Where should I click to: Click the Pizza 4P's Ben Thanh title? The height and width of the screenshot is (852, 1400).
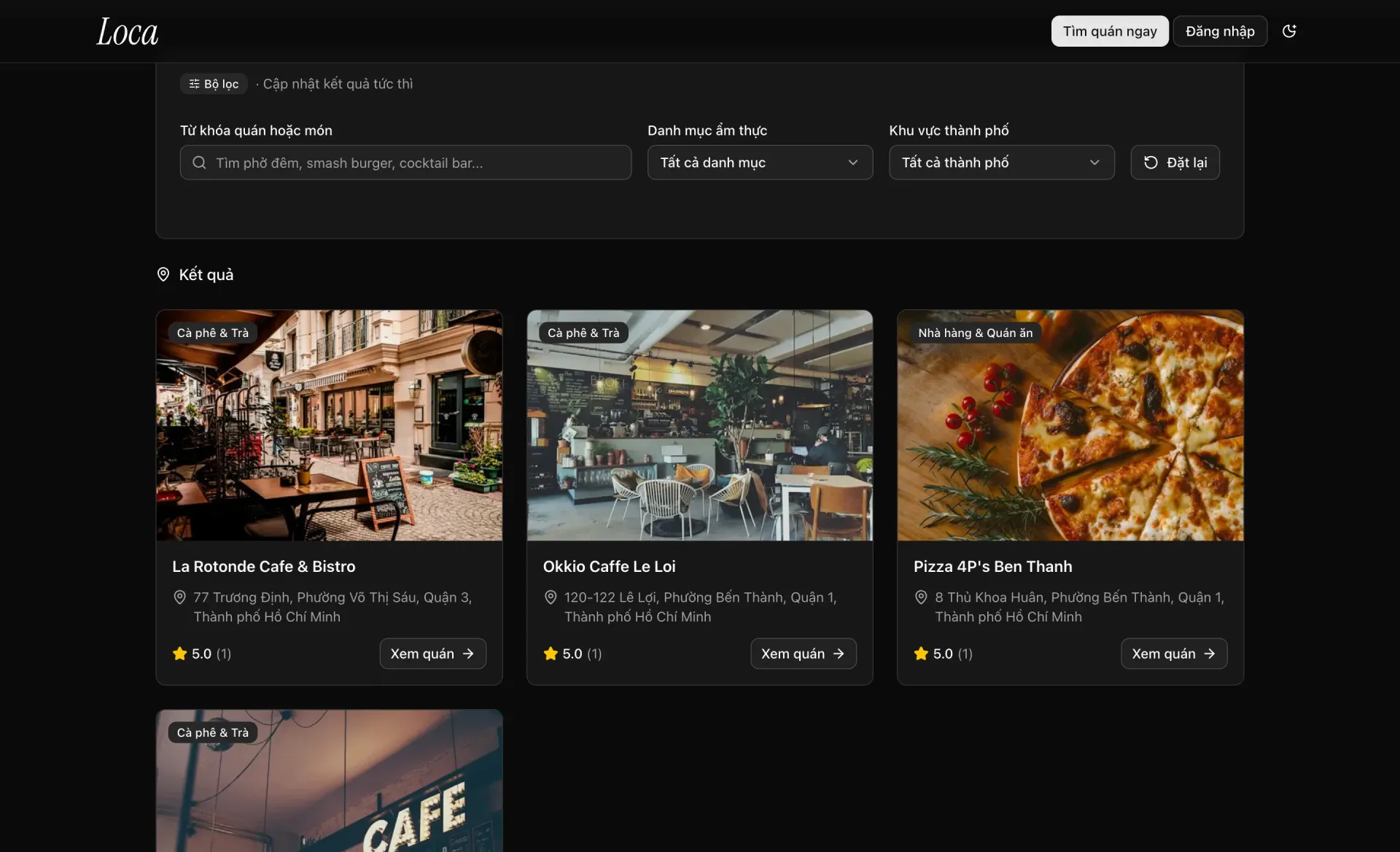pyautogui.click(x=992, y=566)
